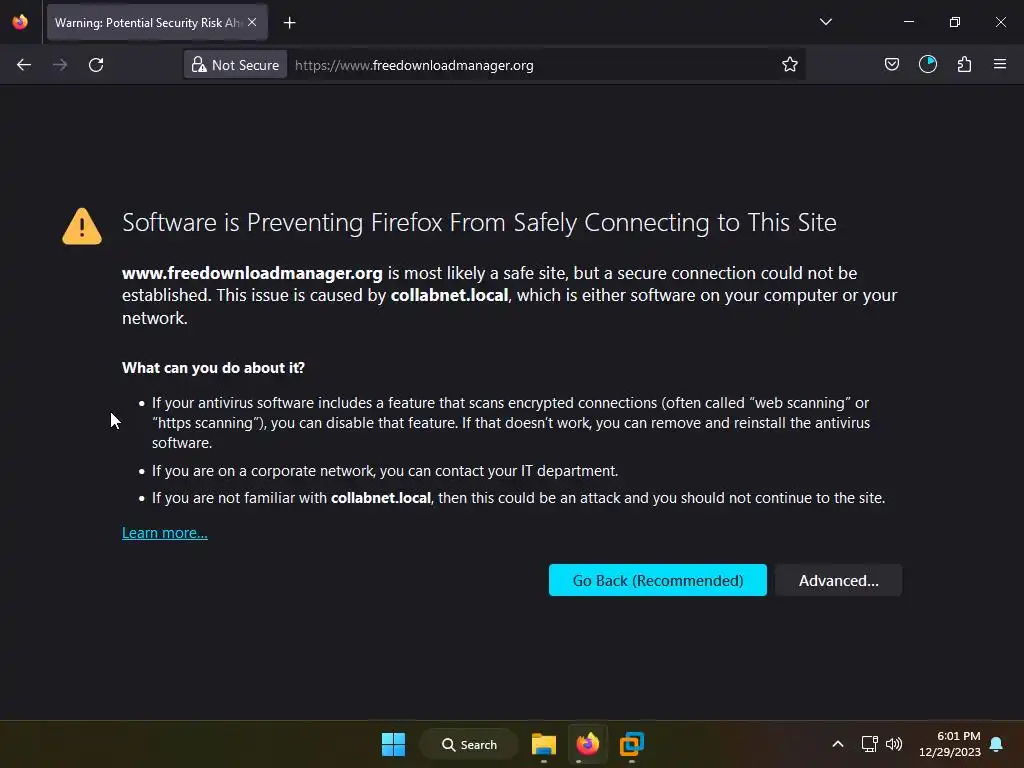
Task: Reload the current page
Action: pos(96,65)
